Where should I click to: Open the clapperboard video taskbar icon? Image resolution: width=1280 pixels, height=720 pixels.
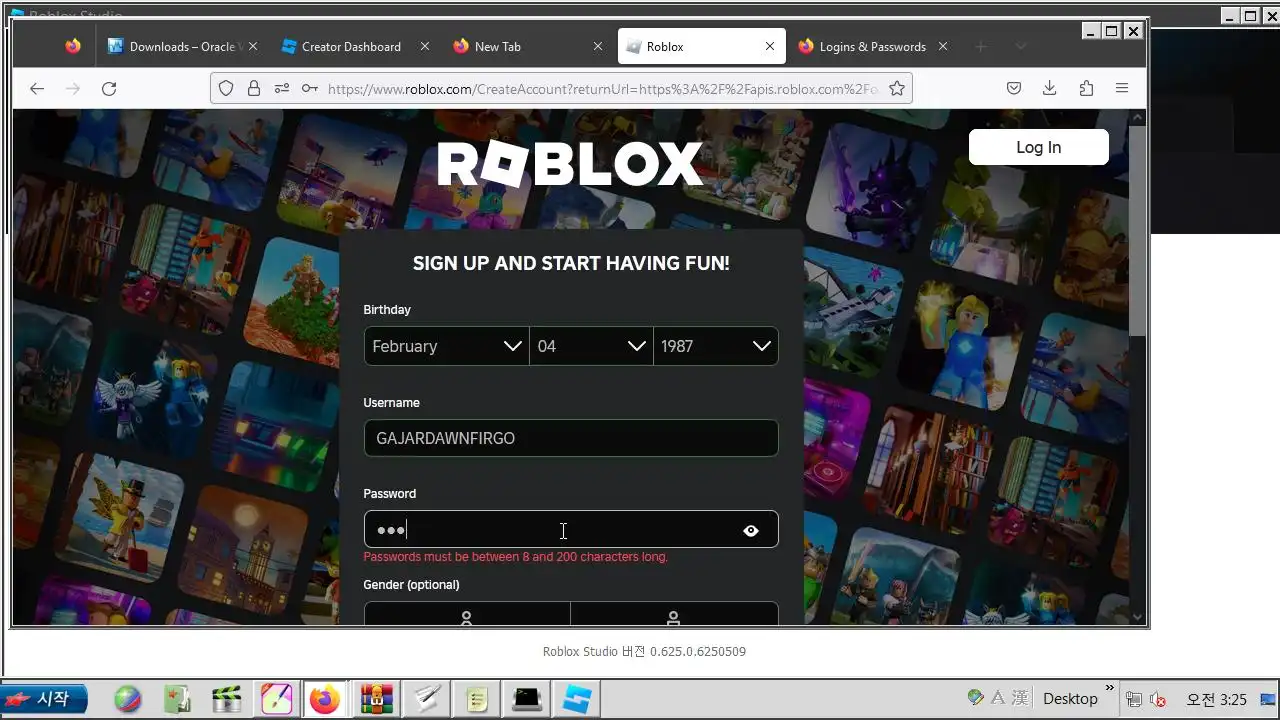click(x=227, y=699)
